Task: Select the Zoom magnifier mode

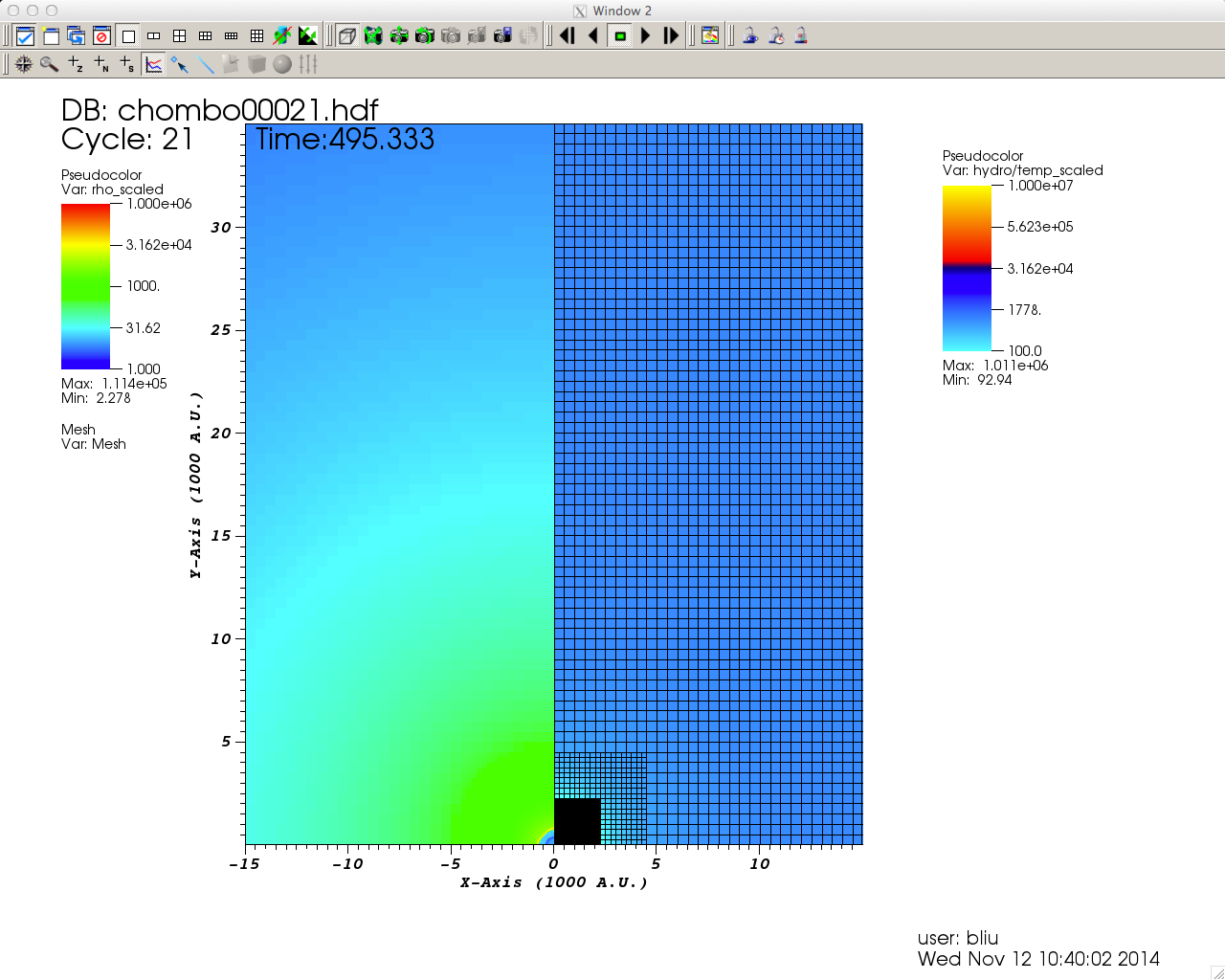Action: click(49, 64)
